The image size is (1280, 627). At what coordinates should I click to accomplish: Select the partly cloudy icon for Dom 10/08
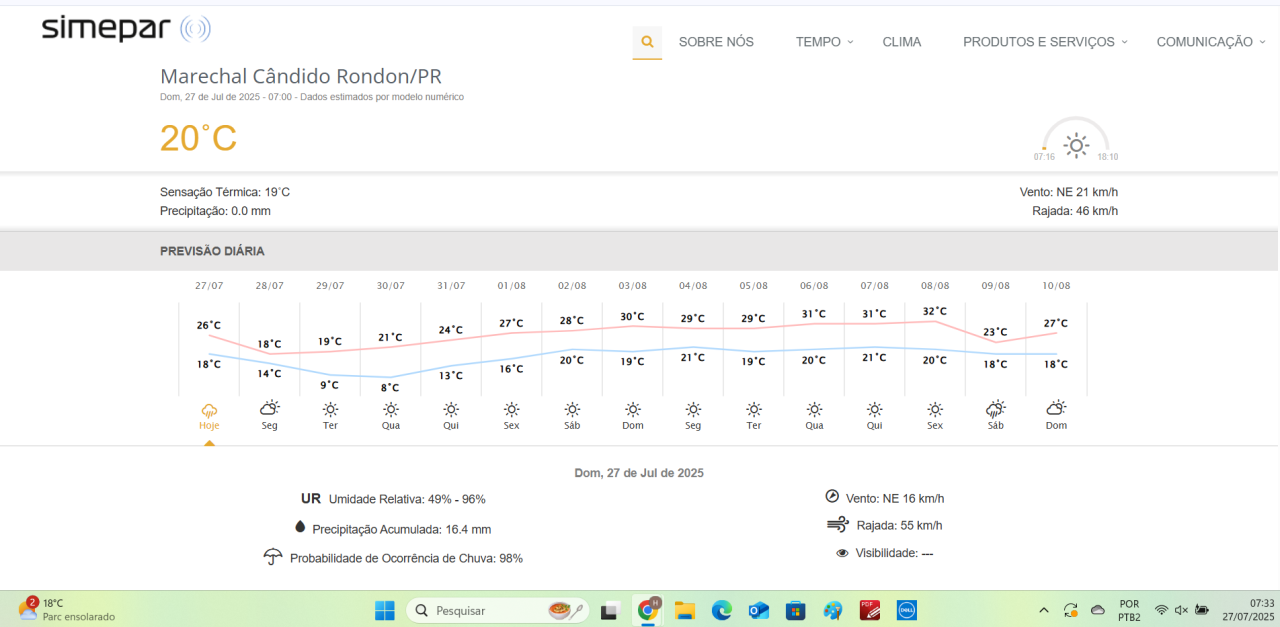tap(1056, 408)
